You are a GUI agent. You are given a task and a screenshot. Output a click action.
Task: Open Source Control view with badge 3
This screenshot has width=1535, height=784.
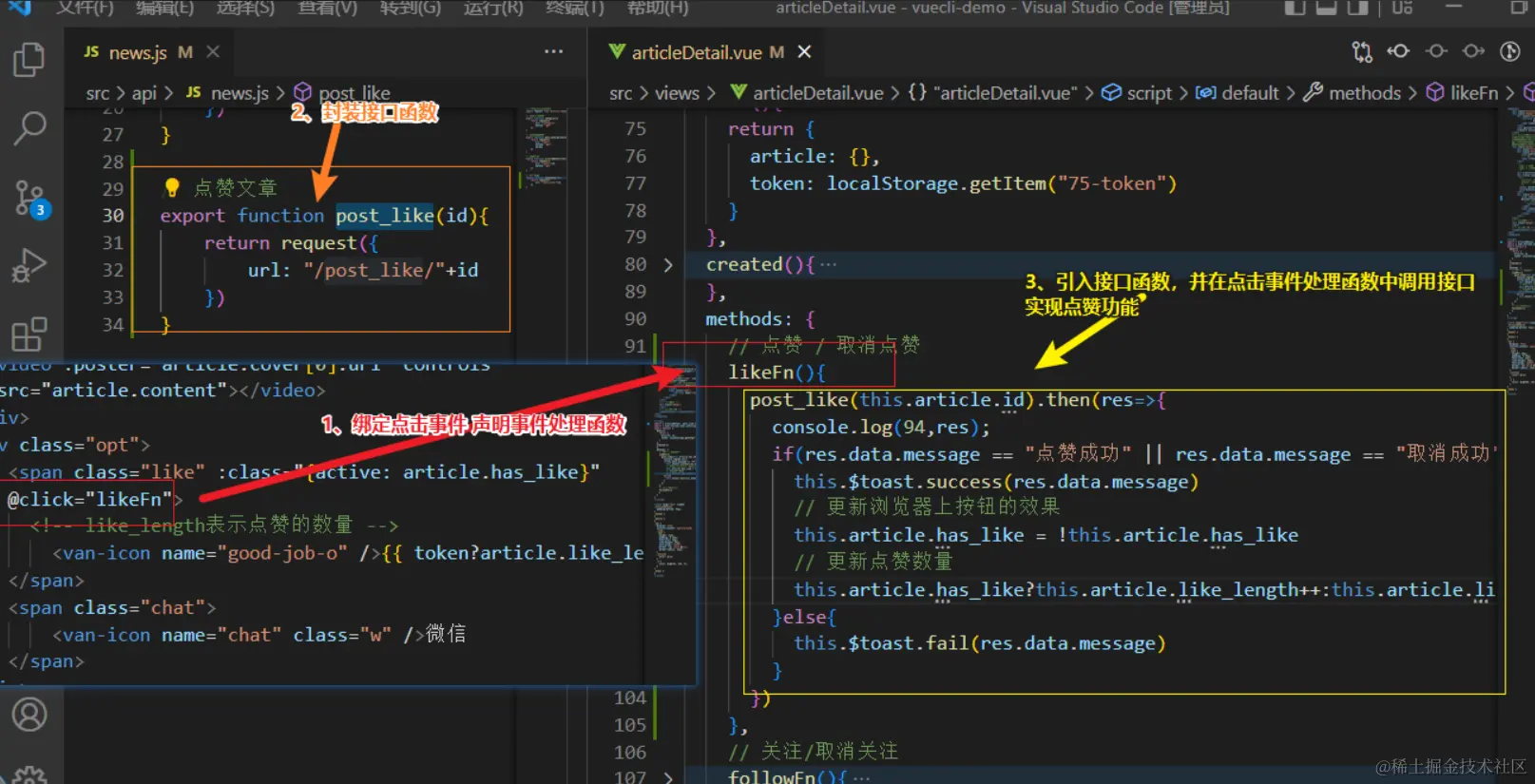(29, 199)
